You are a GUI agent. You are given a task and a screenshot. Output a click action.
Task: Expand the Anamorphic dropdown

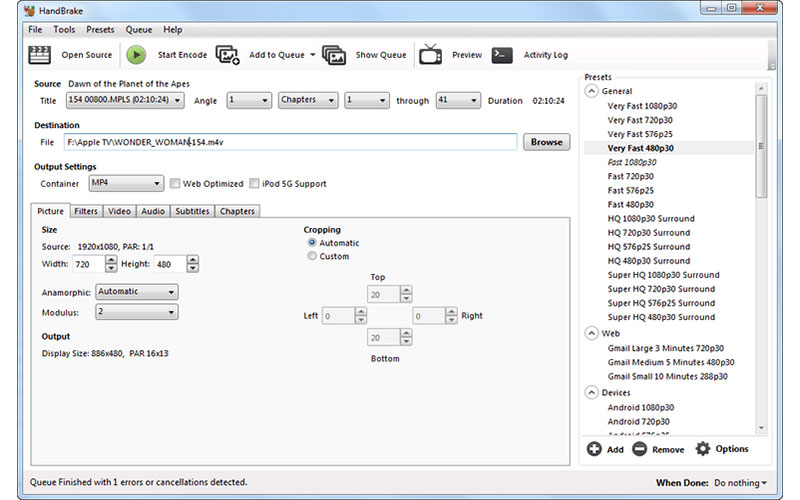[x=137, y=292]
